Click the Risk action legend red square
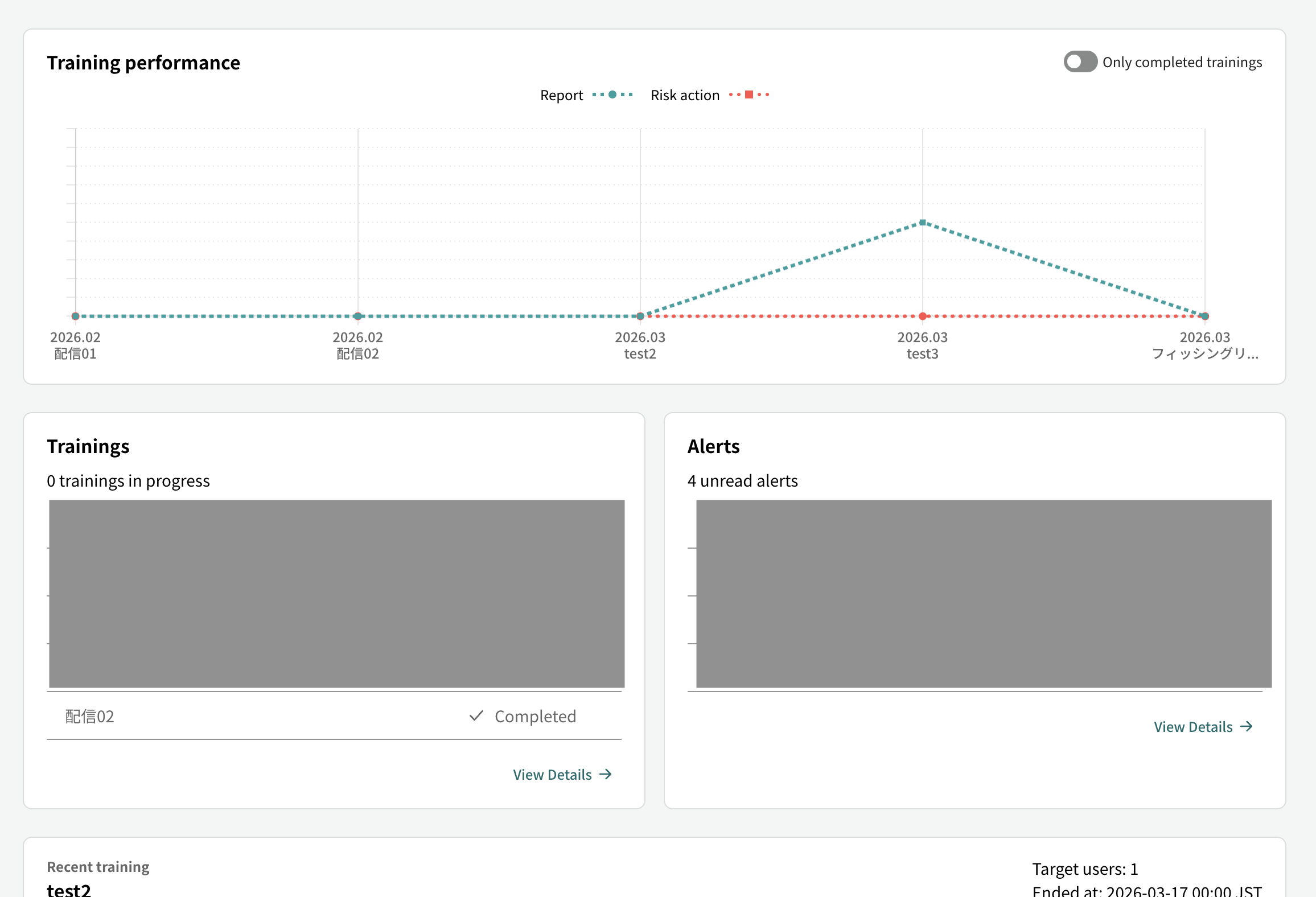 tap(749, 95)
